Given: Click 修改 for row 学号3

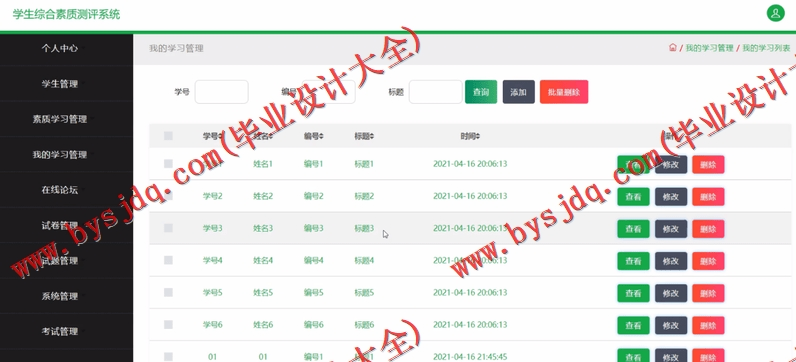Looking at the screenshot, I should (x=671, y=229).
